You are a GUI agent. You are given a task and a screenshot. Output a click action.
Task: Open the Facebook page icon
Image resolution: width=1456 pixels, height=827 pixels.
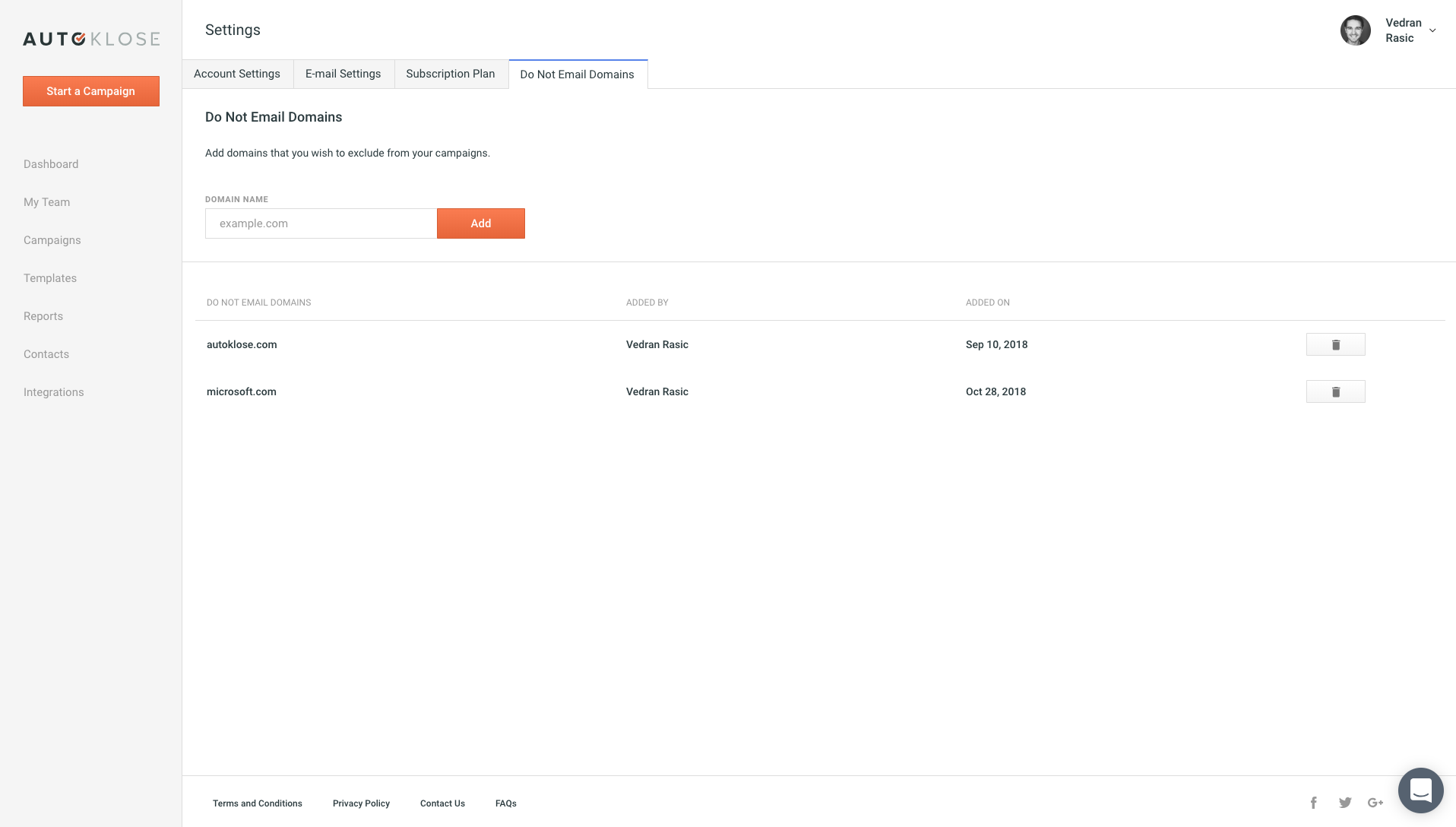point(1313,803)
